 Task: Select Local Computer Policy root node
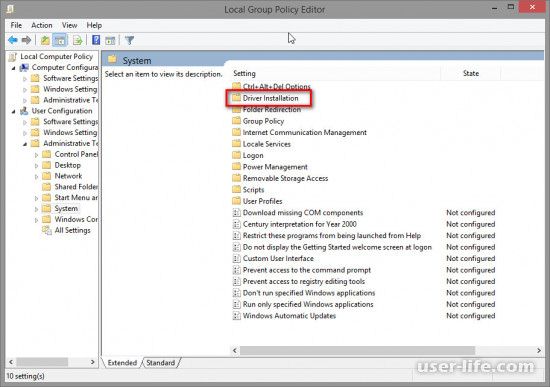pos(56,56)
